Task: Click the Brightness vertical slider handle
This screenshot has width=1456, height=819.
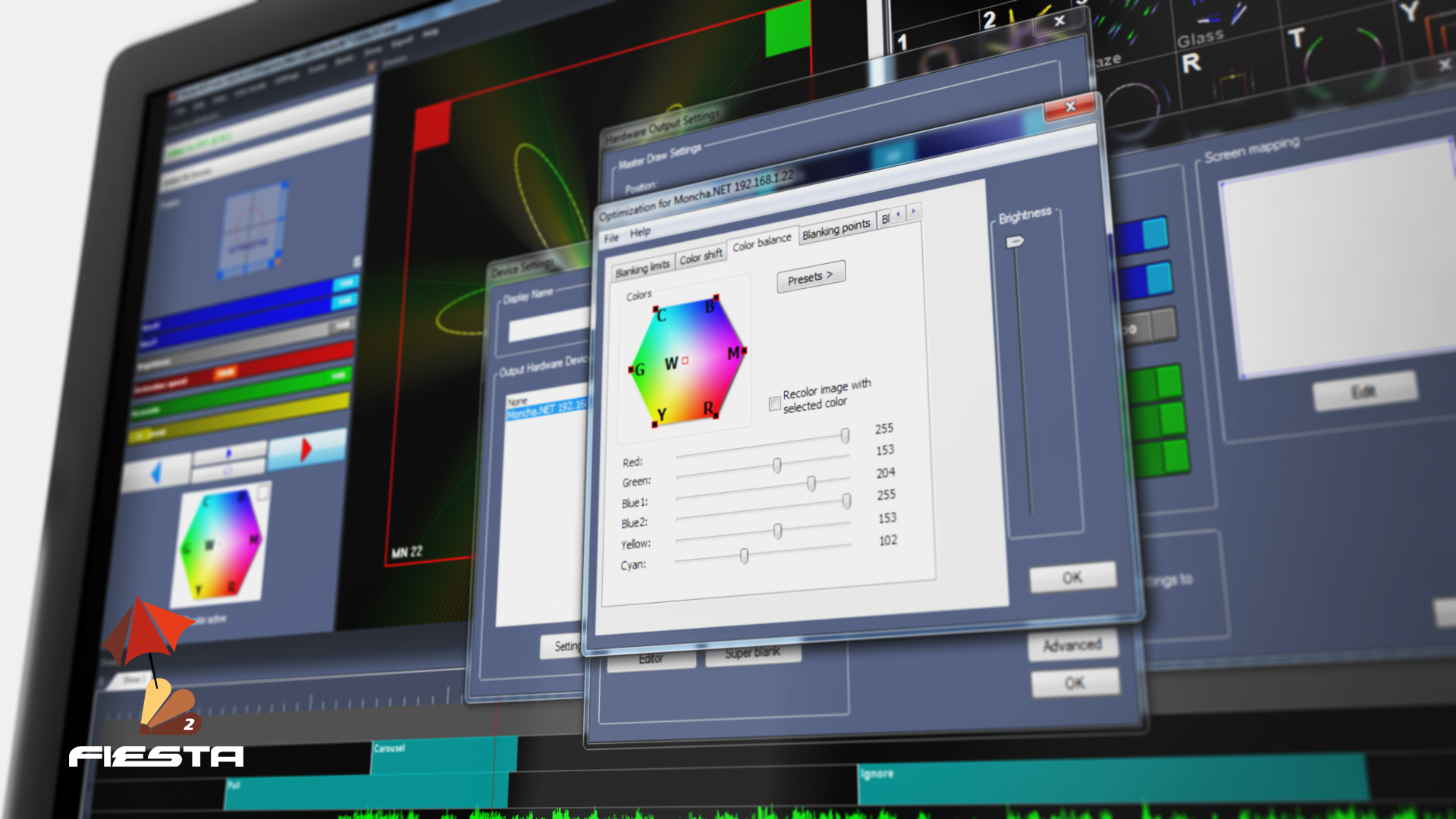Action: [1015, 242]
